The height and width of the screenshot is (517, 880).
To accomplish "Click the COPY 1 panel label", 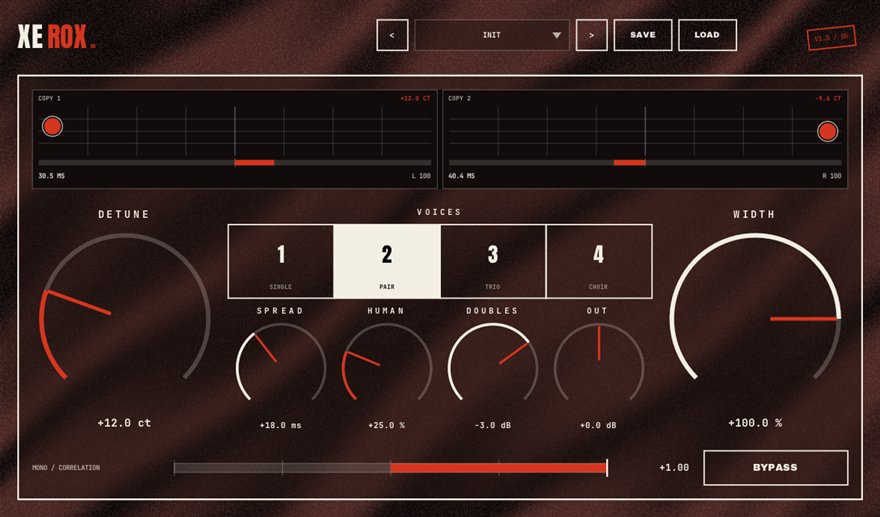I will coord(49,98).
